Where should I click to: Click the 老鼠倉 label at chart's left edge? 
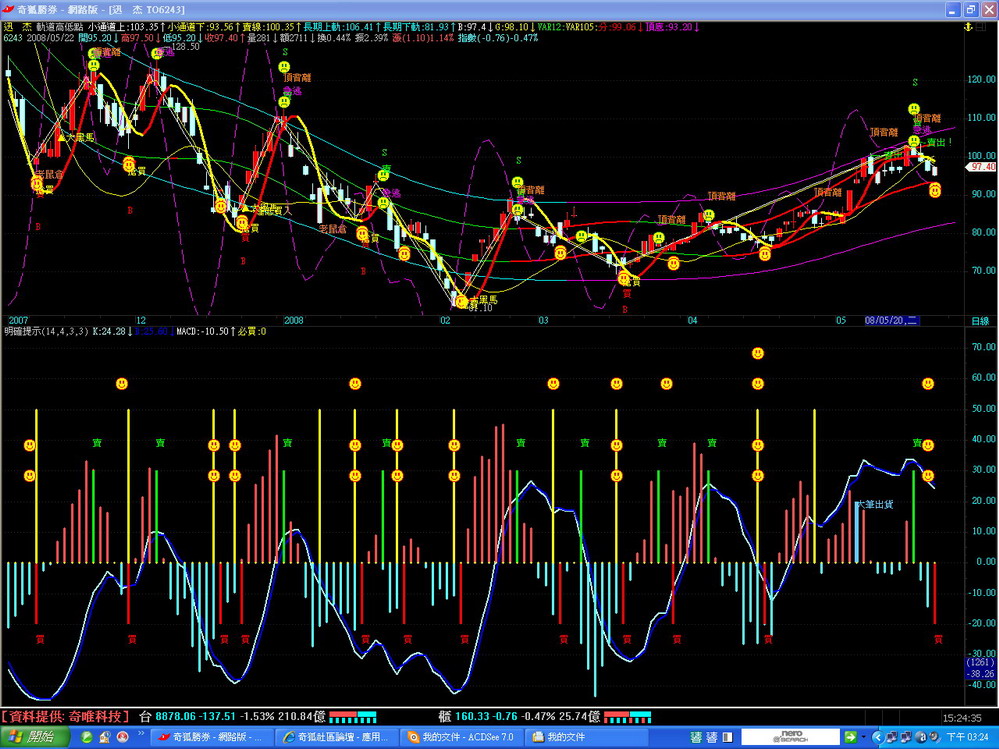click(49, 174)
